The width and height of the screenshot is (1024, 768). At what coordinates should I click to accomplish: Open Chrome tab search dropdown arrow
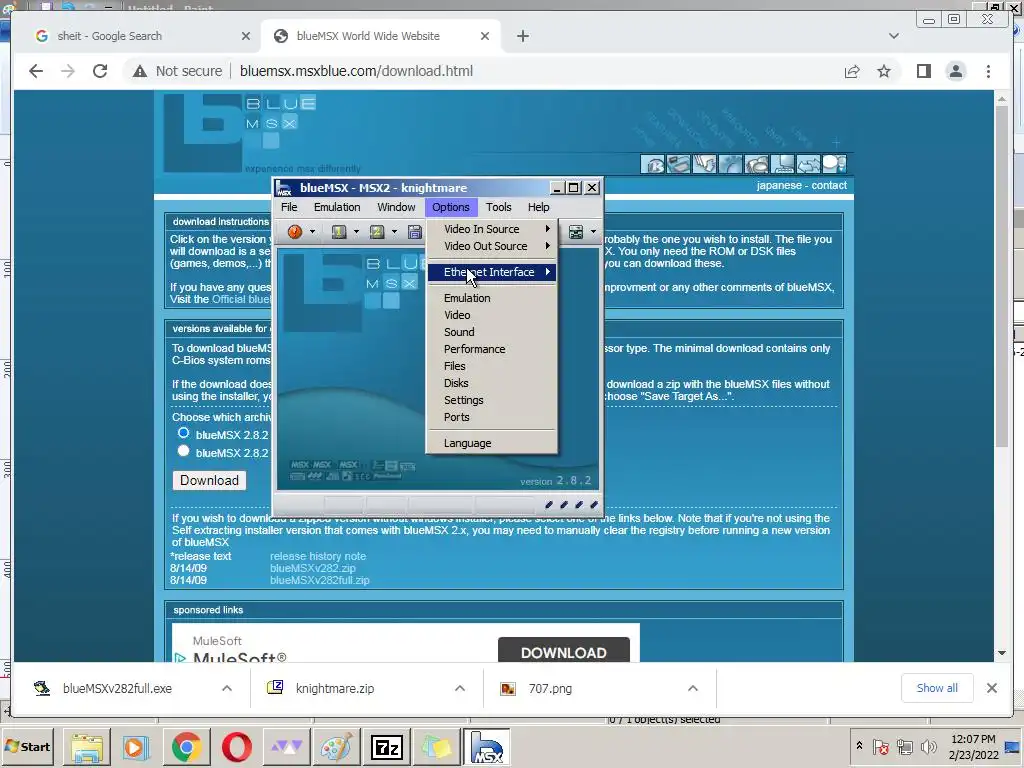tap(893, 36)
